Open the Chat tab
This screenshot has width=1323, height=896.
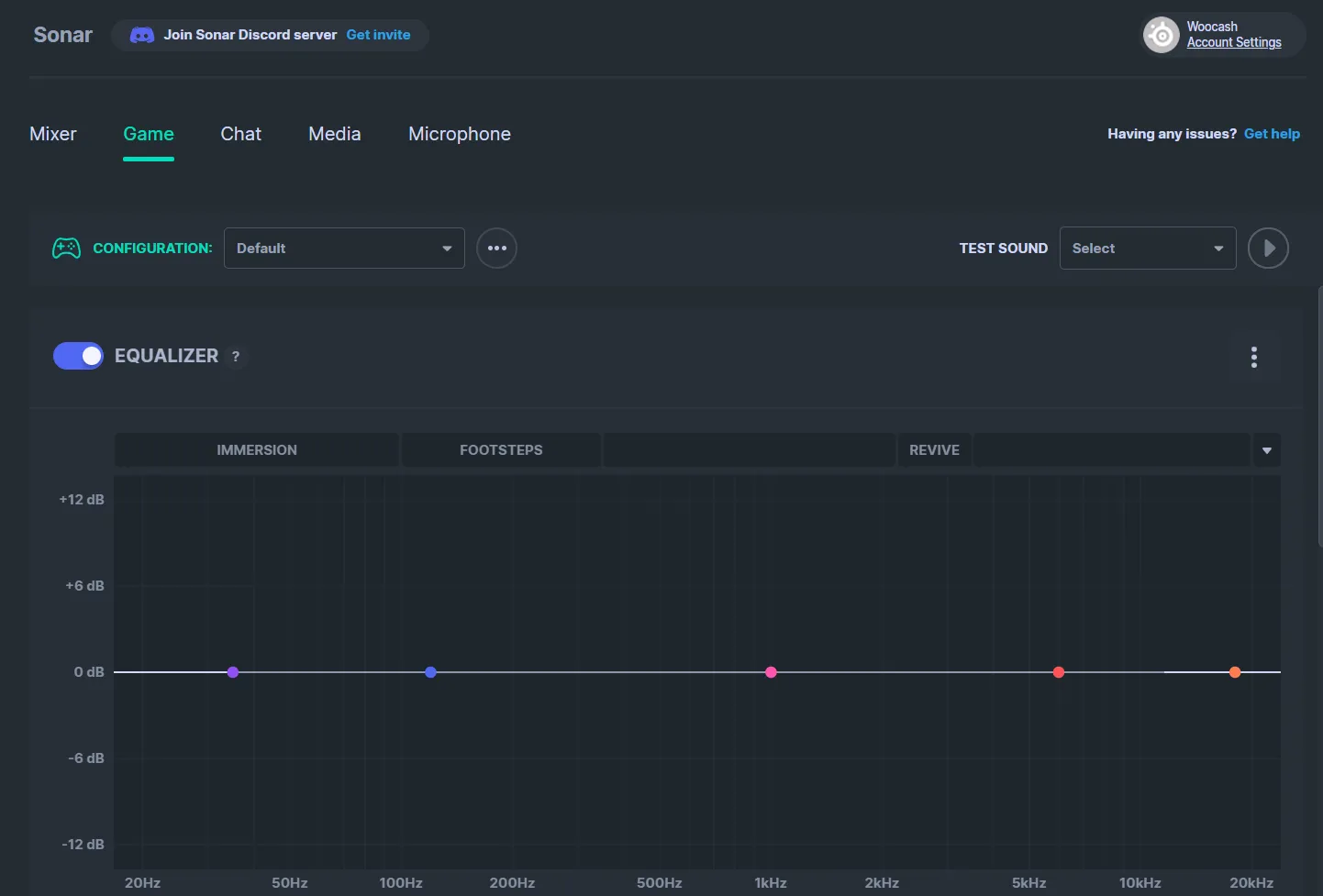(241, 134)
